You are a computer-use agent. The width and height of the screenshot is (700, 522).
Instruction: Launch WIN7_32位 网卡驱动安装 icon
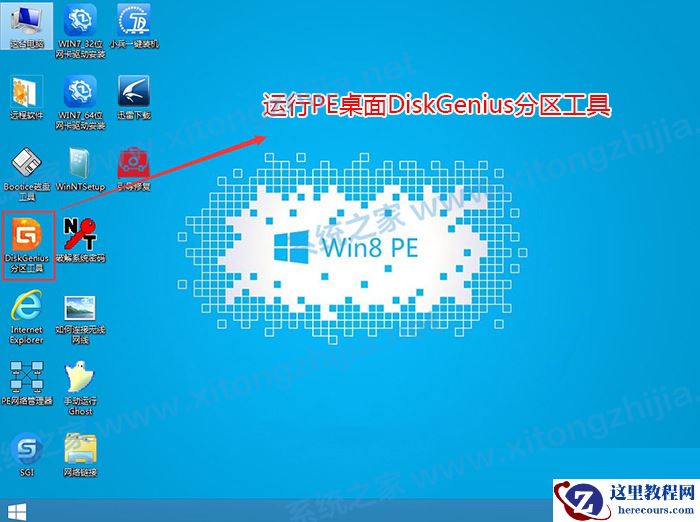point(80,31)
